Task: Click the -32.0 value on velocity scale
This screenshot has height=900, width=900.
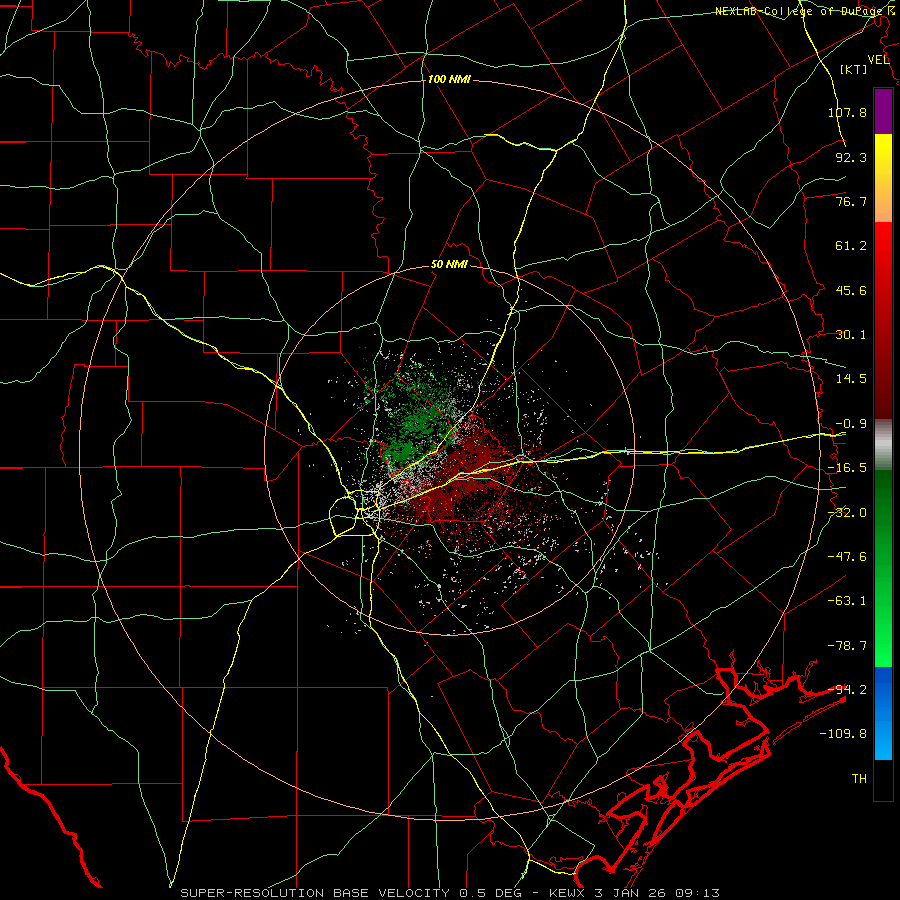Action: point(847,513)
